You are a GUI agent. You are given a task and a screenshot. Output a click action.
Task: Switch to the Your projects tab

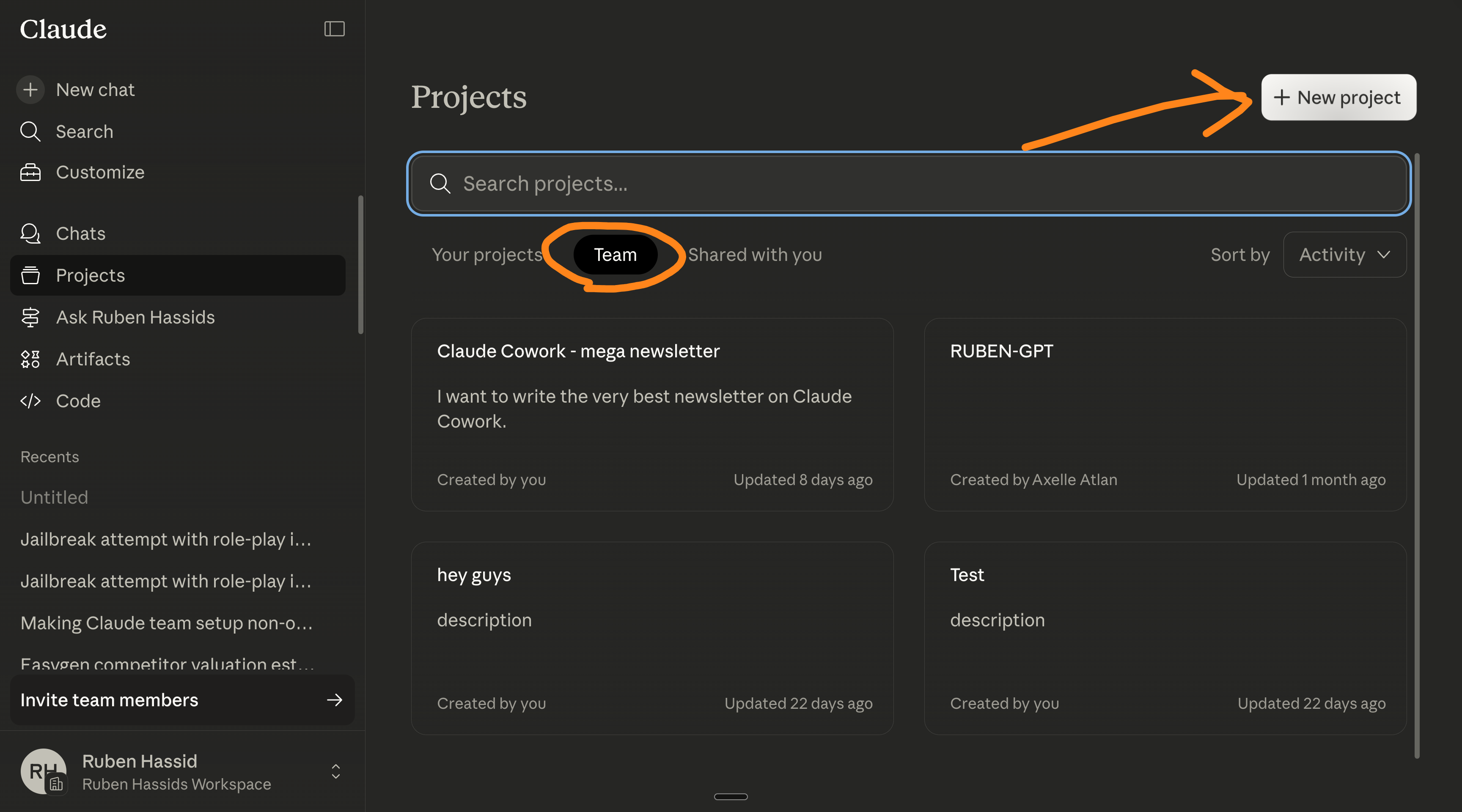[486, 255]
